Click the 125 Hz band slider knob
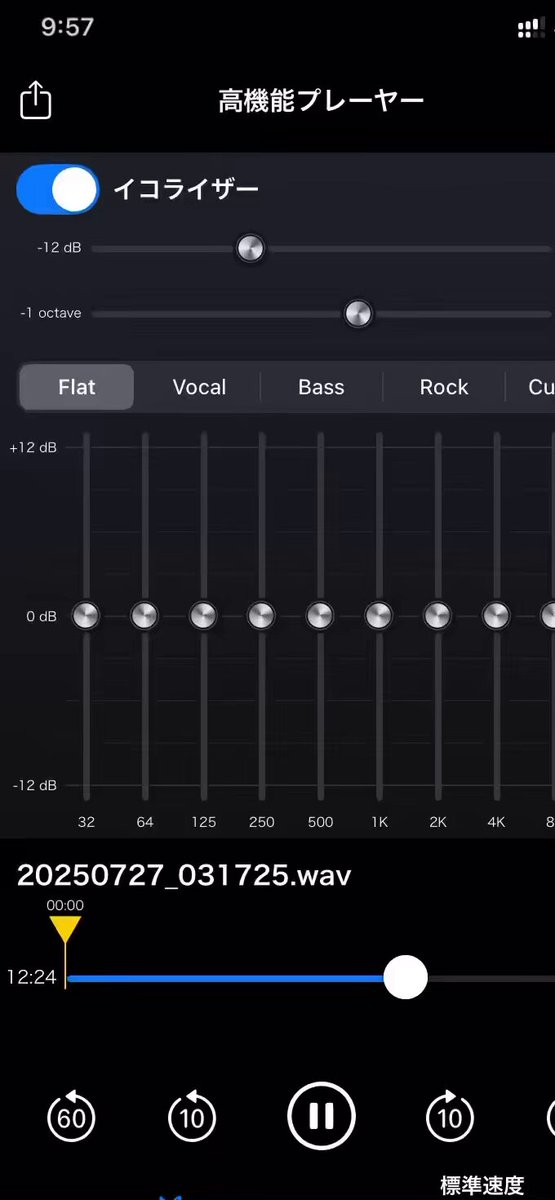This screenshot has width=555, height=1200. point(203,615)
